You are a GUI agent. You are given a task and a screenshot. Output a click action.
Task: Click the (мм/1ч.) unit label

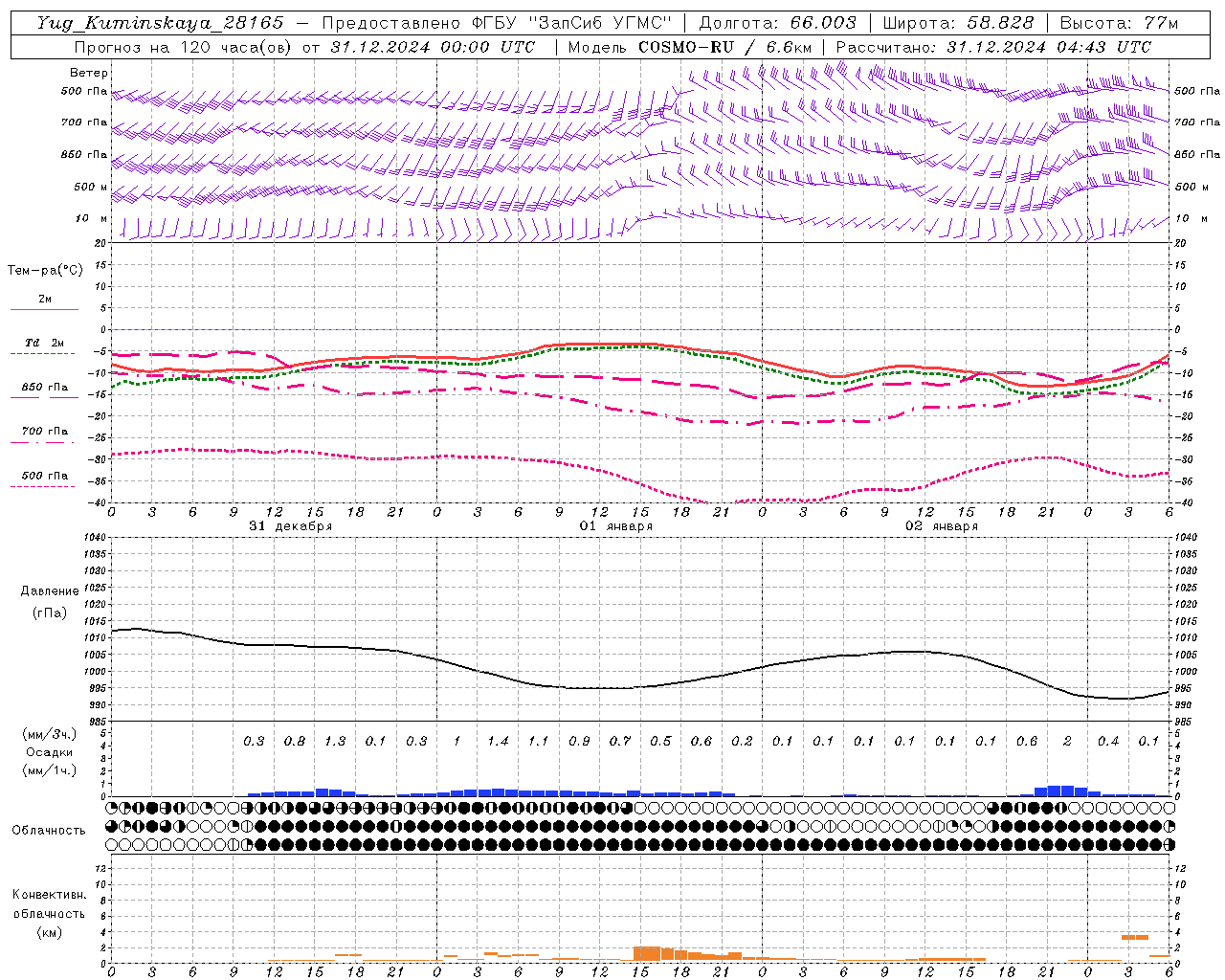49,770
